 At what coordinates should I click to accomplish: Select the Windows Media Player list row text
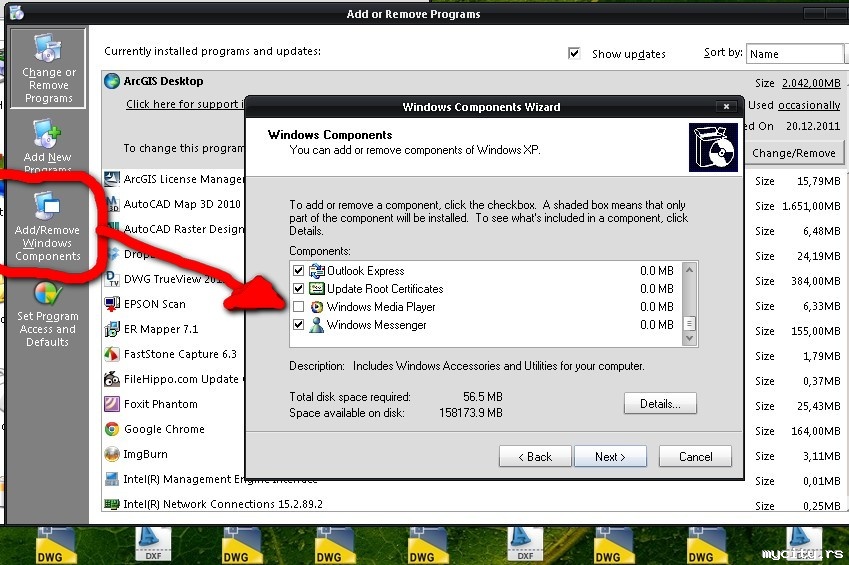point(381,307)
